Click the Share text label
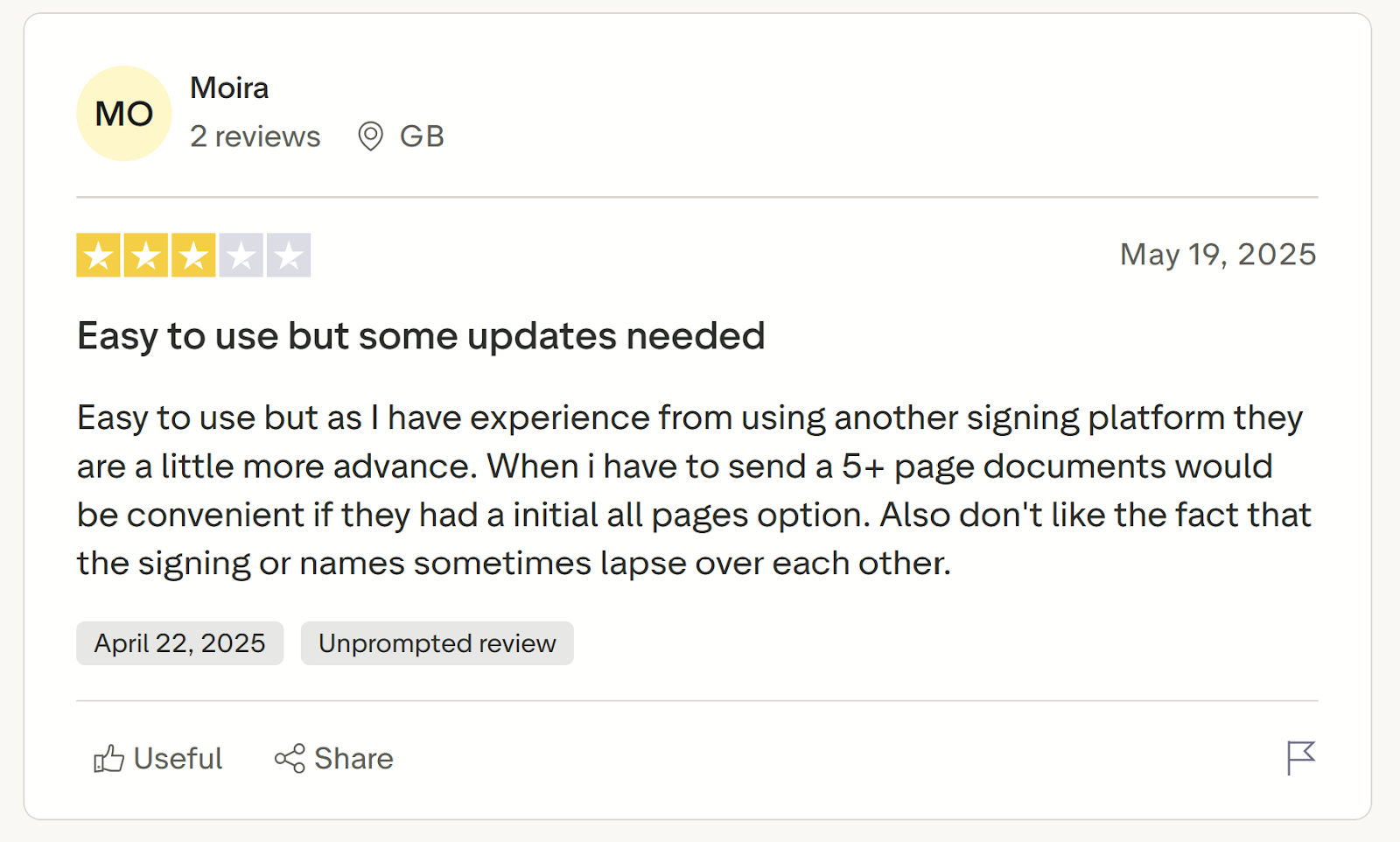 point(353,758)
